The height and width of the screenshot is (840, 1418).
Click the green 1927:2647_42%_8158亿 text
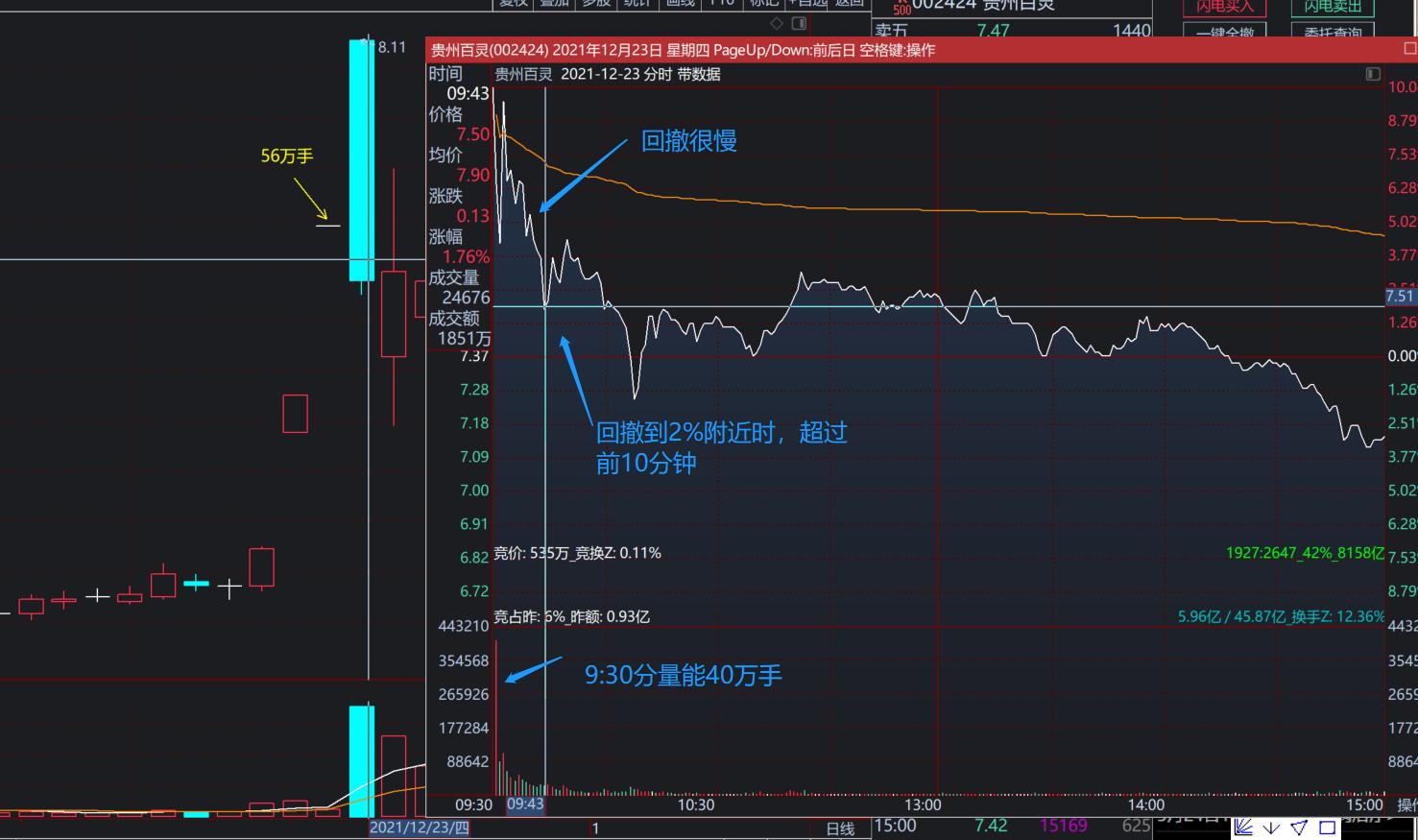click(1305, 553)
